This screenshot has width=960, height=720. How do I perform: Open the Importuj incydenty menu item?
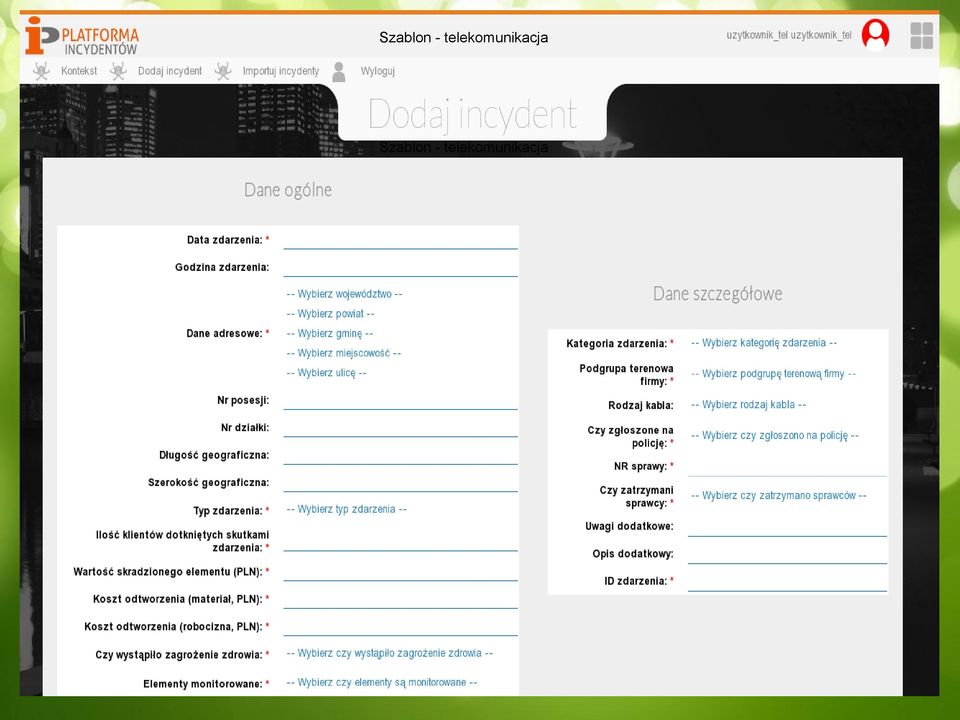tap(280, 71)
